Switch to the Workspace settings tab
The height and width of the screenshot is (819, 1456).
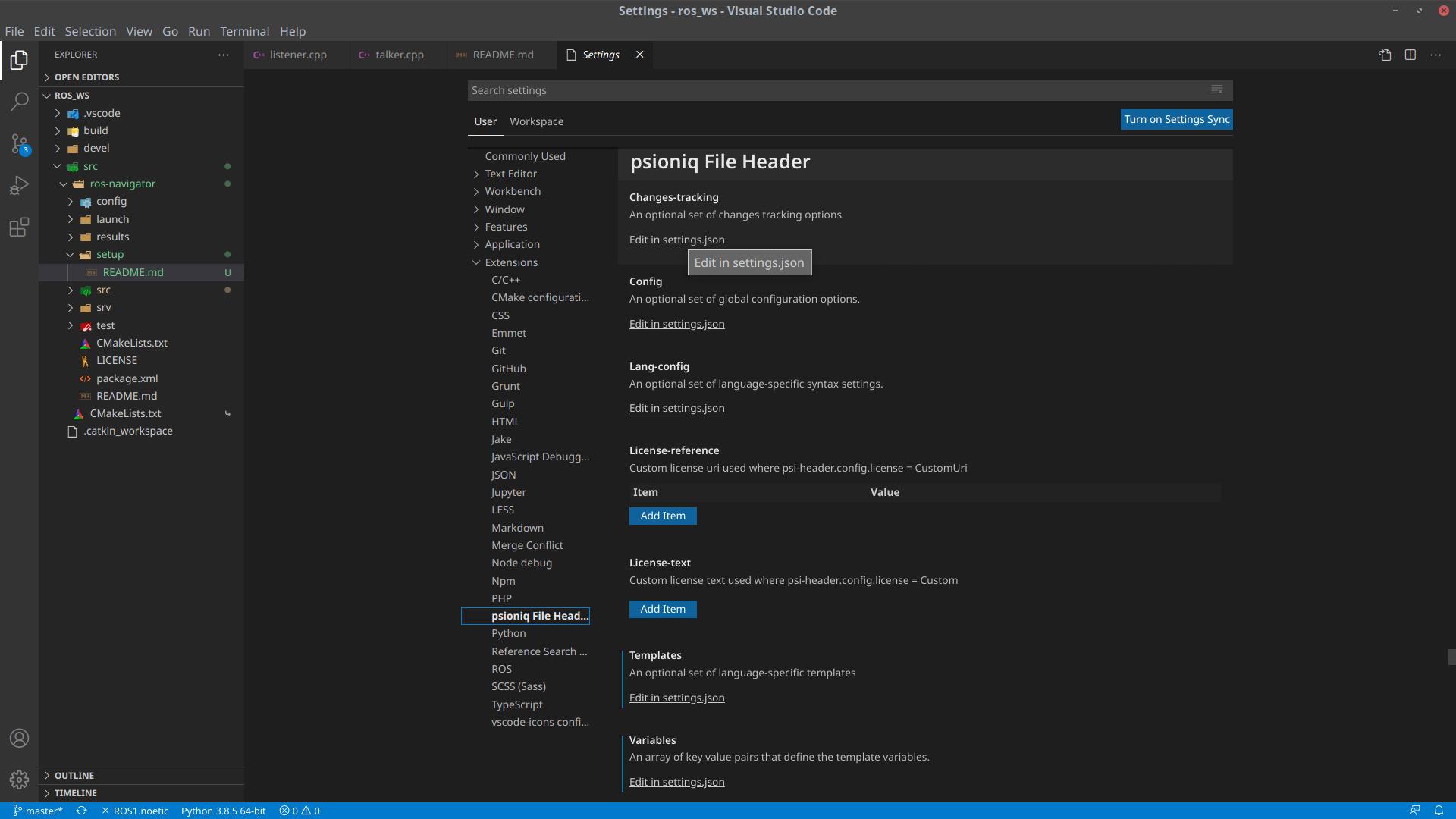536,121
